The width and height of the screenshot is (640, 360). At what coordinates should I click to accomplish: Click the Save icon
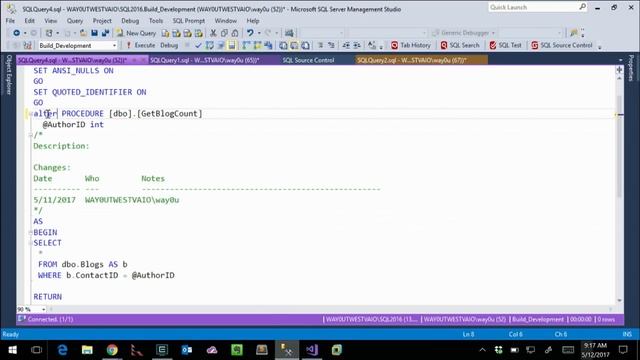tap(94, 33)
